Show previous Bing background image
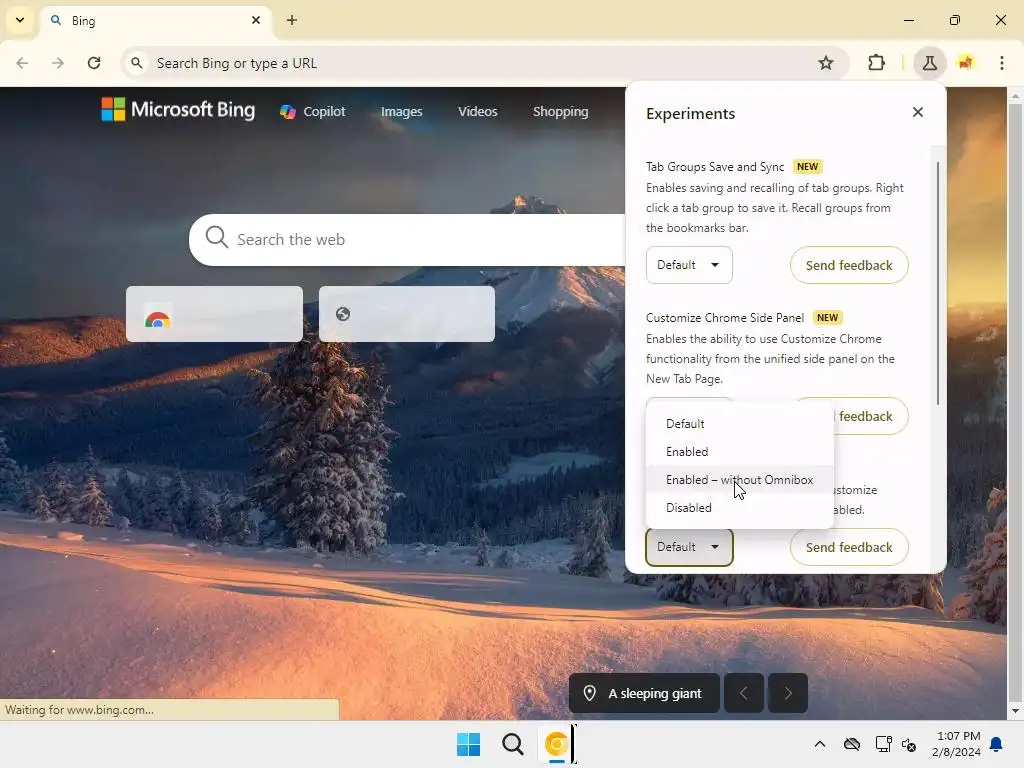 coord(743,694)
